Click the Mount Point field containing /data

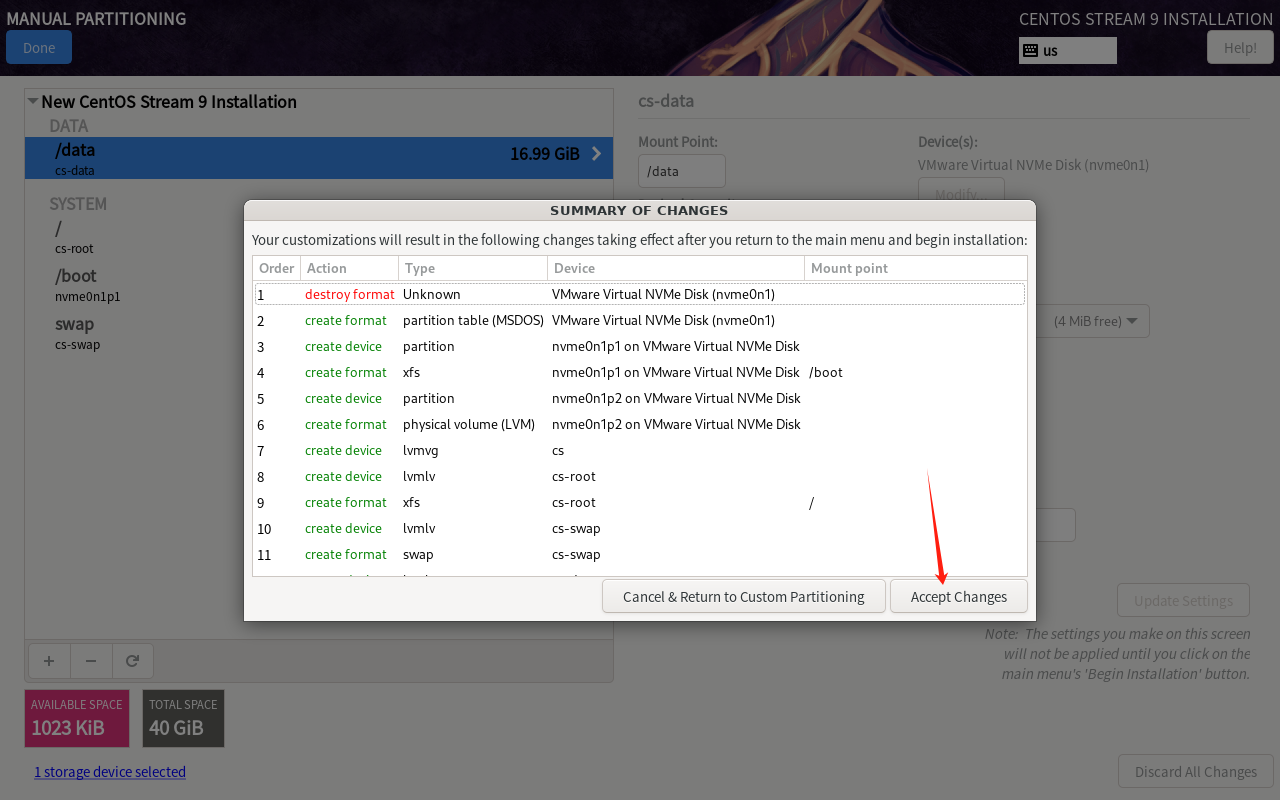click(682, 171)
